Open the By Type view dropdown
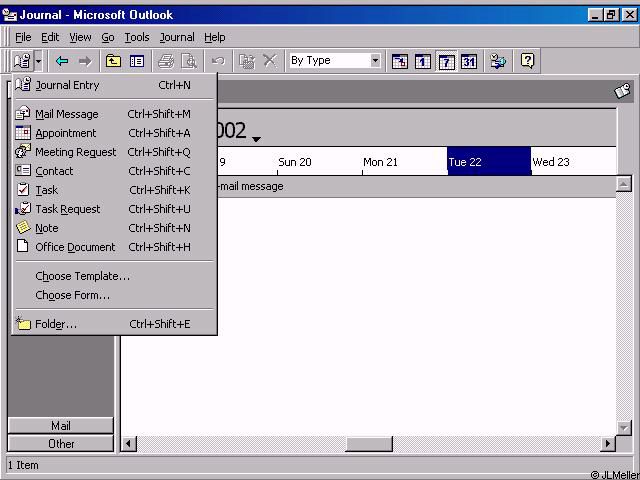The height and width of the screenshot is (480, 640). [x=376, y=61]
